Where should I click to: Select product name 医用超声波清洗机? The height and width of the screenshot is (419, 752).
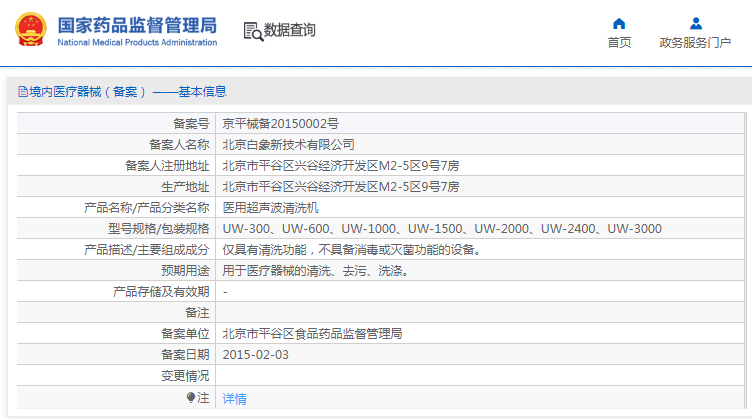pos(270,208)
